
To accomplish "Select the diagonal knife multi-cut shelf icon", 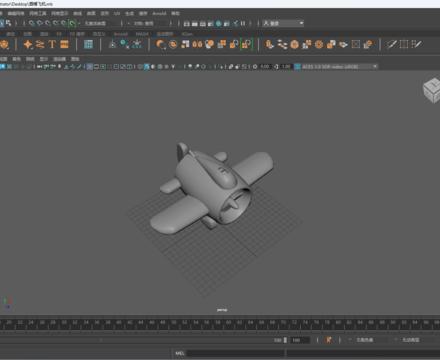I will pyautogui.click(x=392, y=44).
